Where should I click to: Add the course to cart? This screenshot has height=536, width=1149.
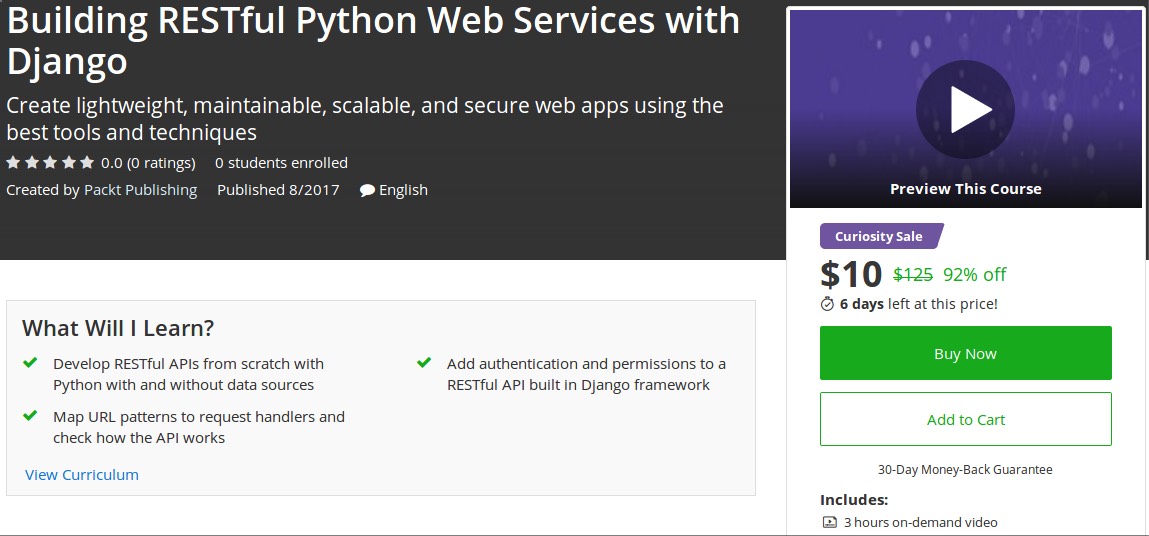(x=965, y=419)
